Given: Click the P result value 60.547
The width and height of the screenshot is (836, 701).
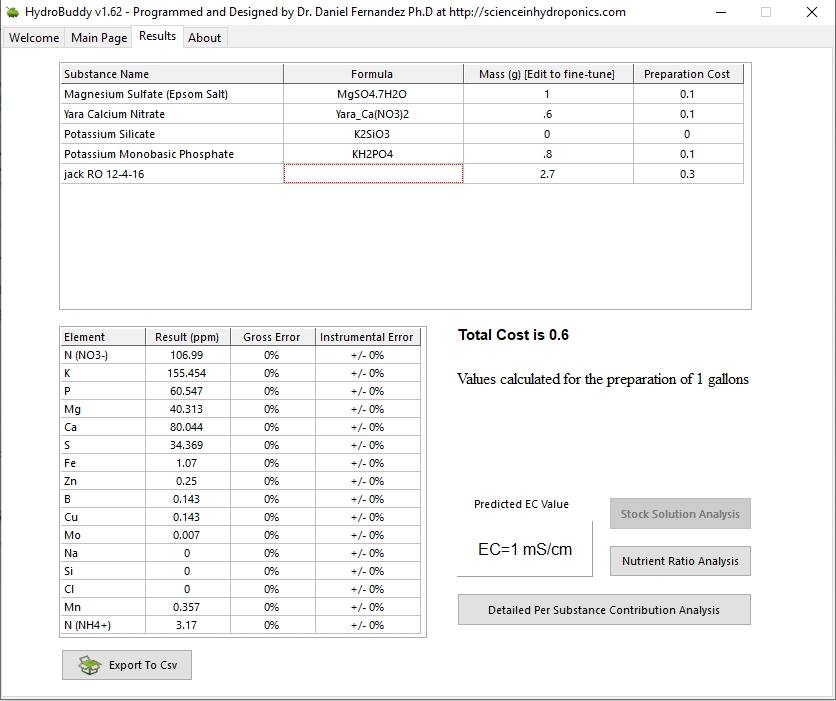Looking at the screenshot, I should [188, 391].
